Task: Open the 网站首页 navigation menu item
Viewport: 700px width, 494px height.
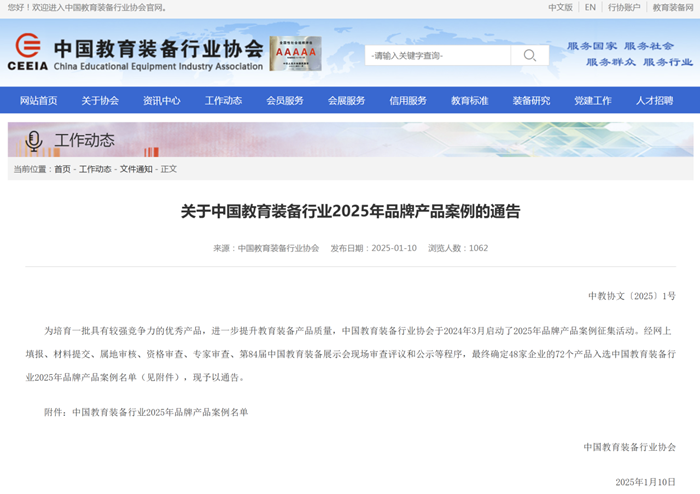Action: click(38, 100)
